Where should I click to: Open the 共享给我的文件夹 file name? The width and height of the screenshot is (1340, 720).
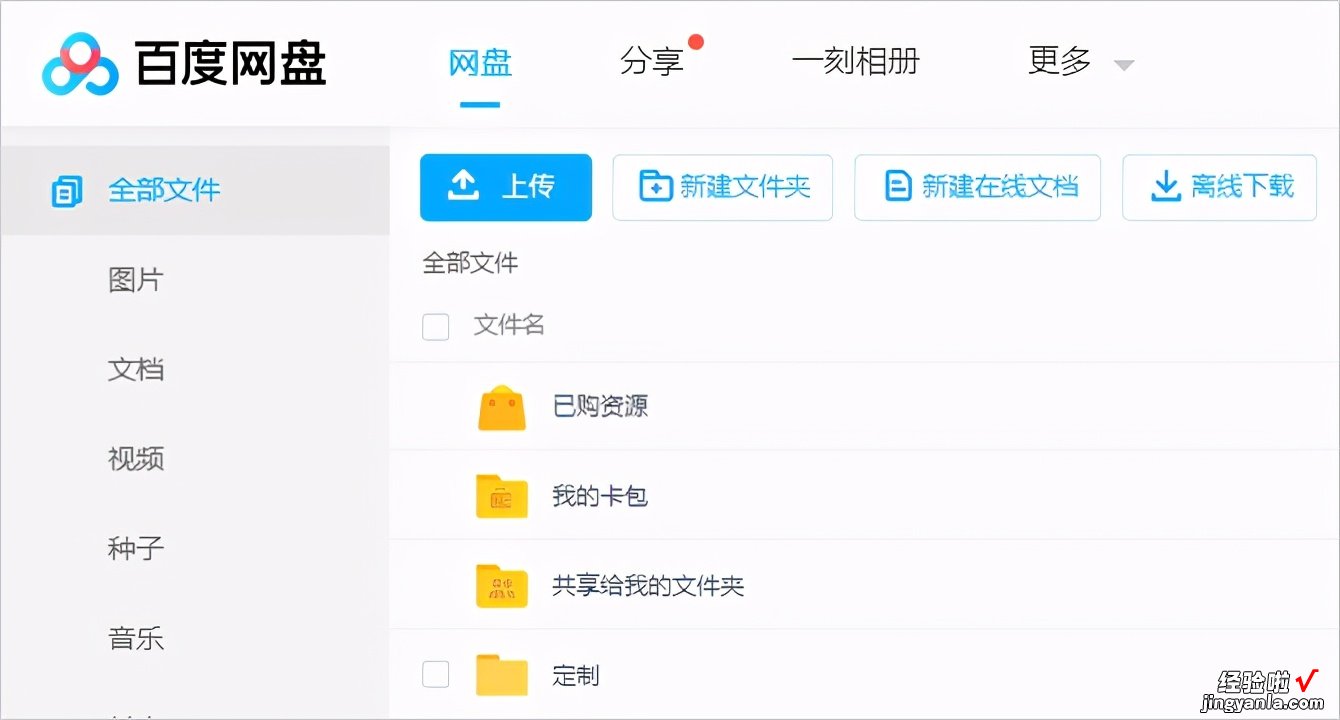click(x=648, y=585)
